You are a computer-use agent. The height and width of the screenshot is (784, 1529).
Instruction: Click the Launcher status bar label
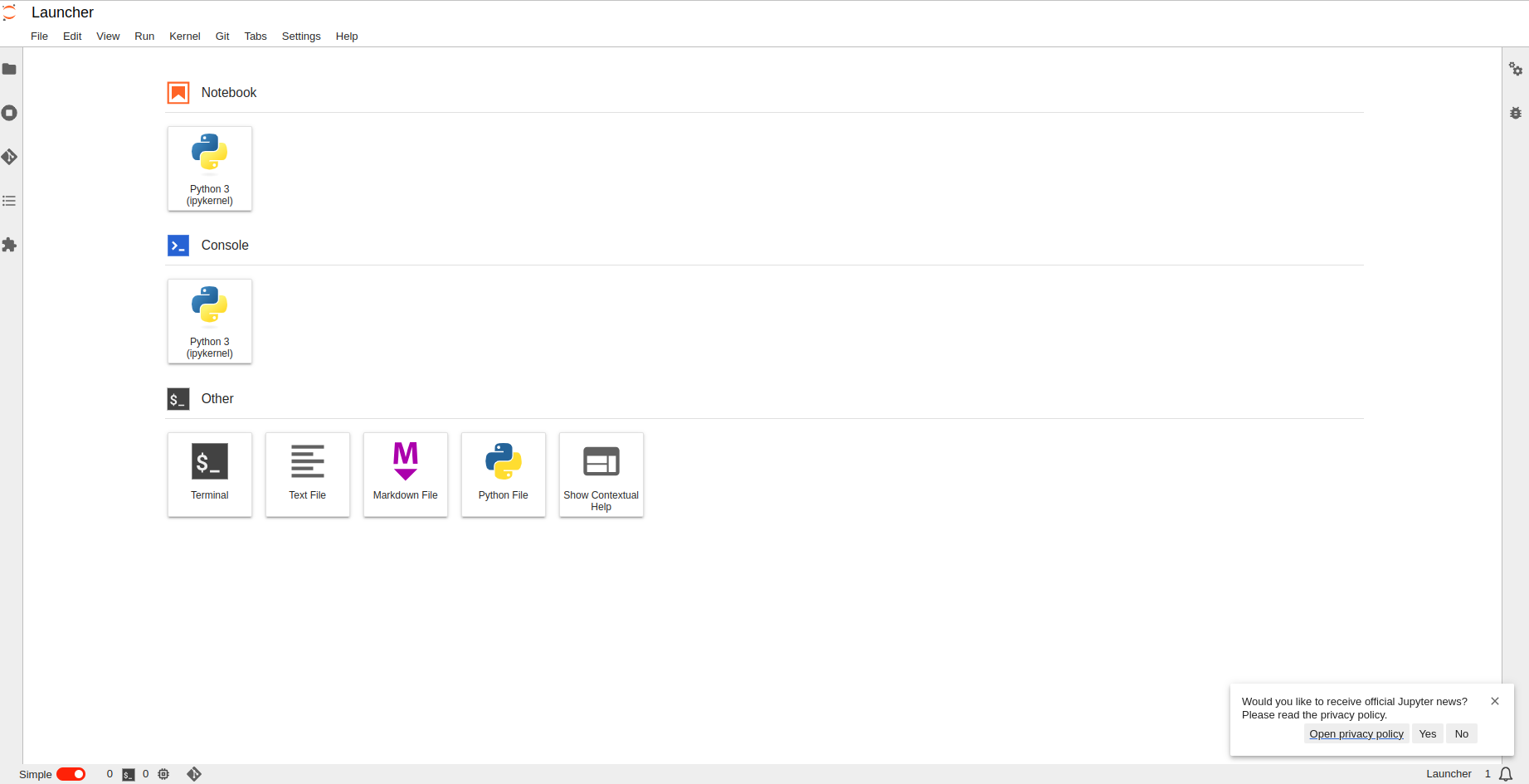coord(1449,774)
